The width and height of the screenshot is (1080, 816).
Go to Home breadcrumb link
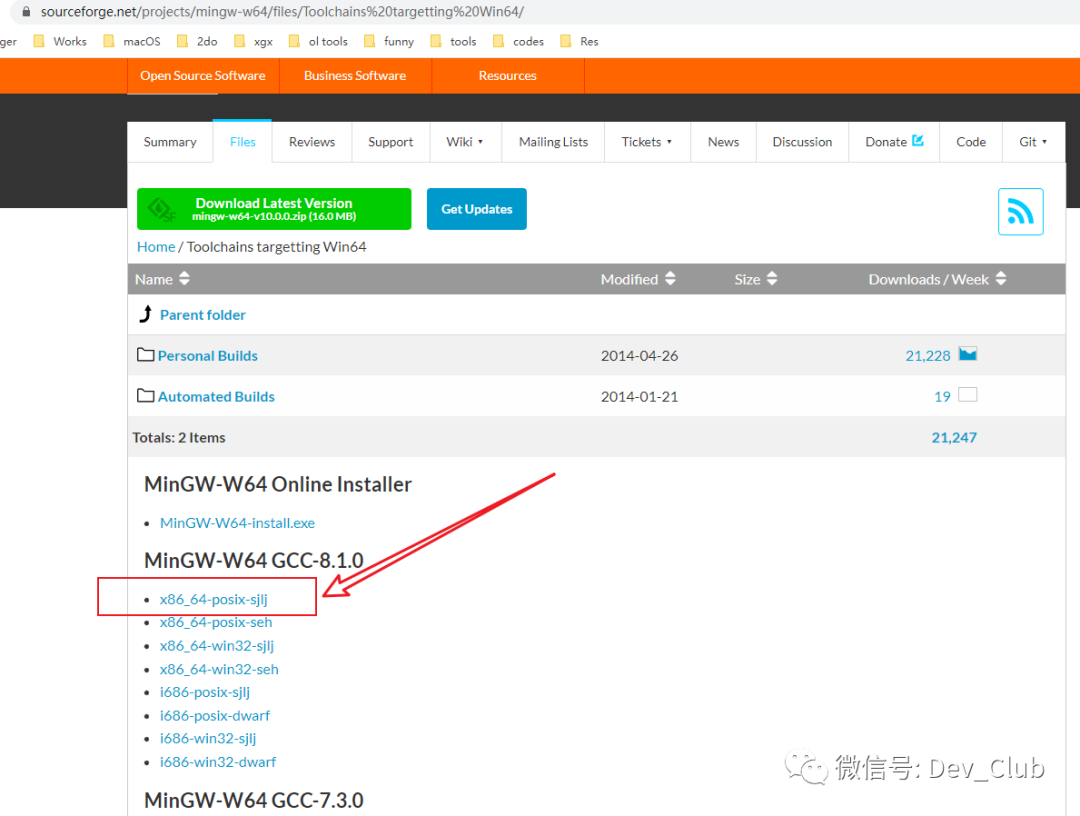pyautogui.click(x=156, y=247)
